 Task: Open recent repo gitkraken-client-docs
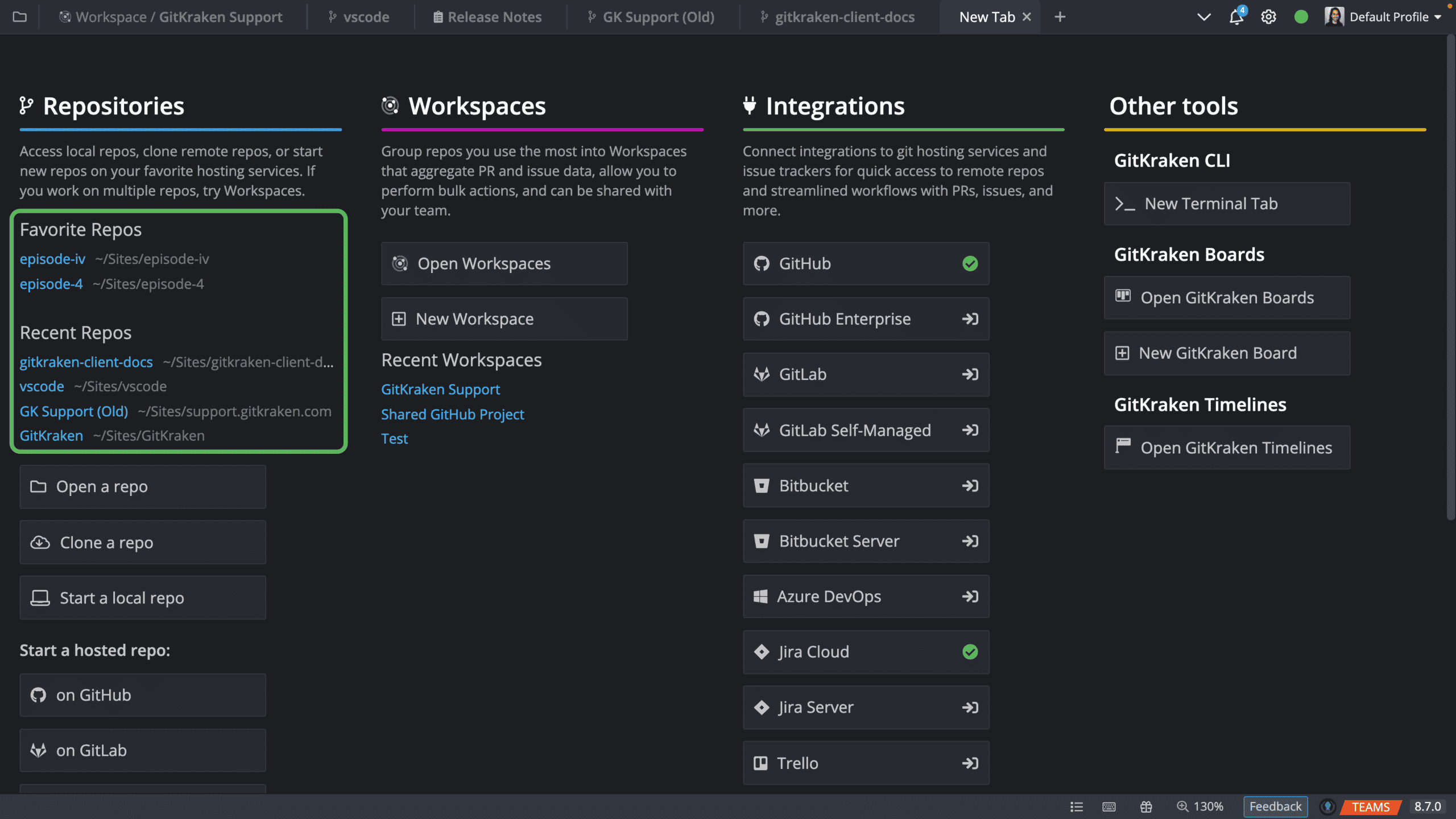click(86, 362)
